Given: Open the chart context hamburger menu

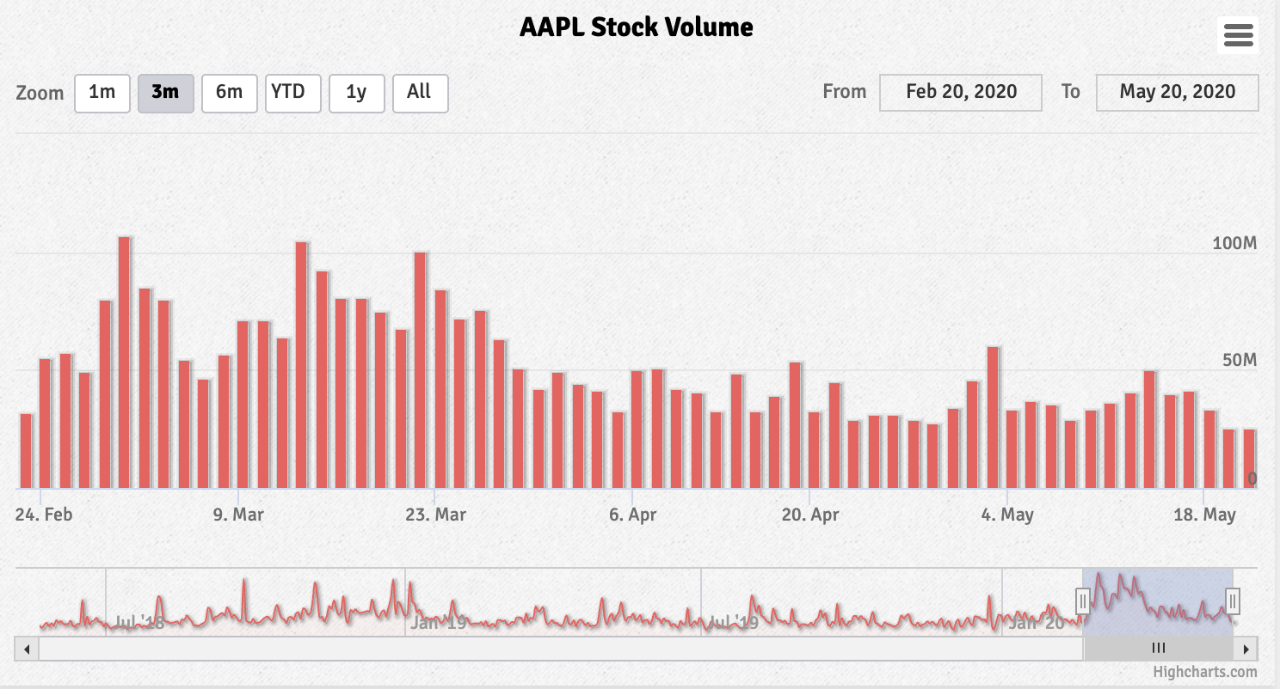Looking at the screenshot, I should click(x=1238, y=36).
